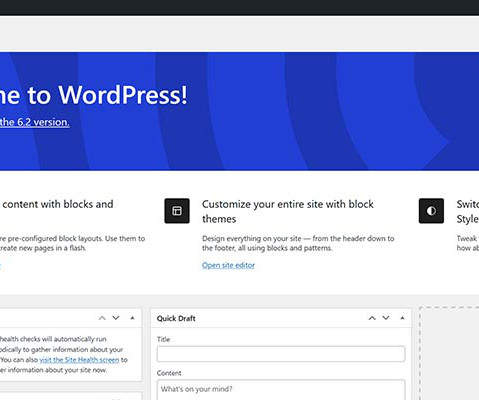Collapse the Quick Draft panel

click(x=402, y=318)
